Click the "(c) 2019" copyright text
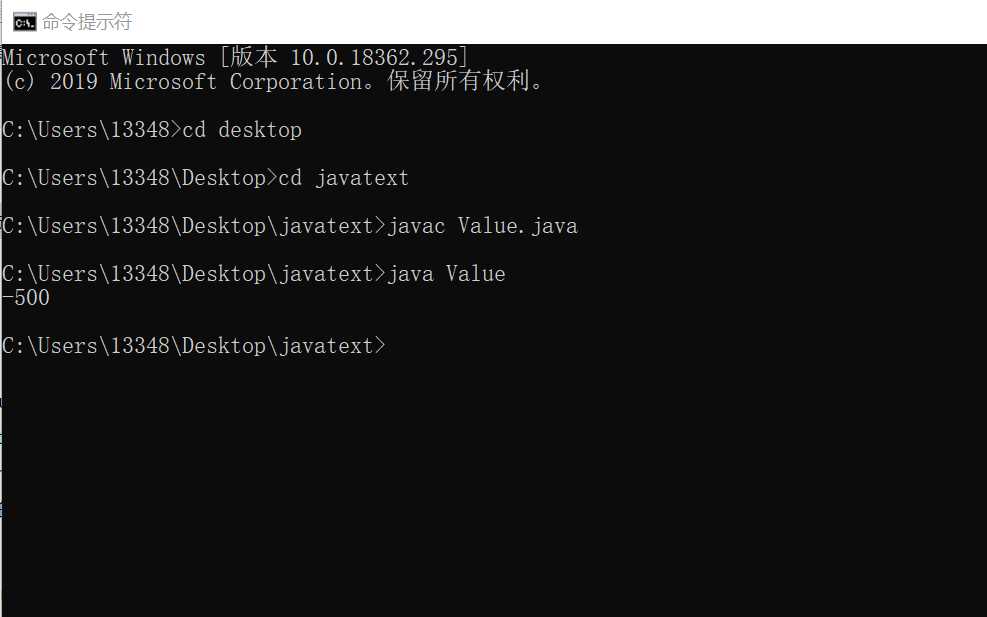Image resolution: width=987 pixels, height=617 pixels. 50,82
